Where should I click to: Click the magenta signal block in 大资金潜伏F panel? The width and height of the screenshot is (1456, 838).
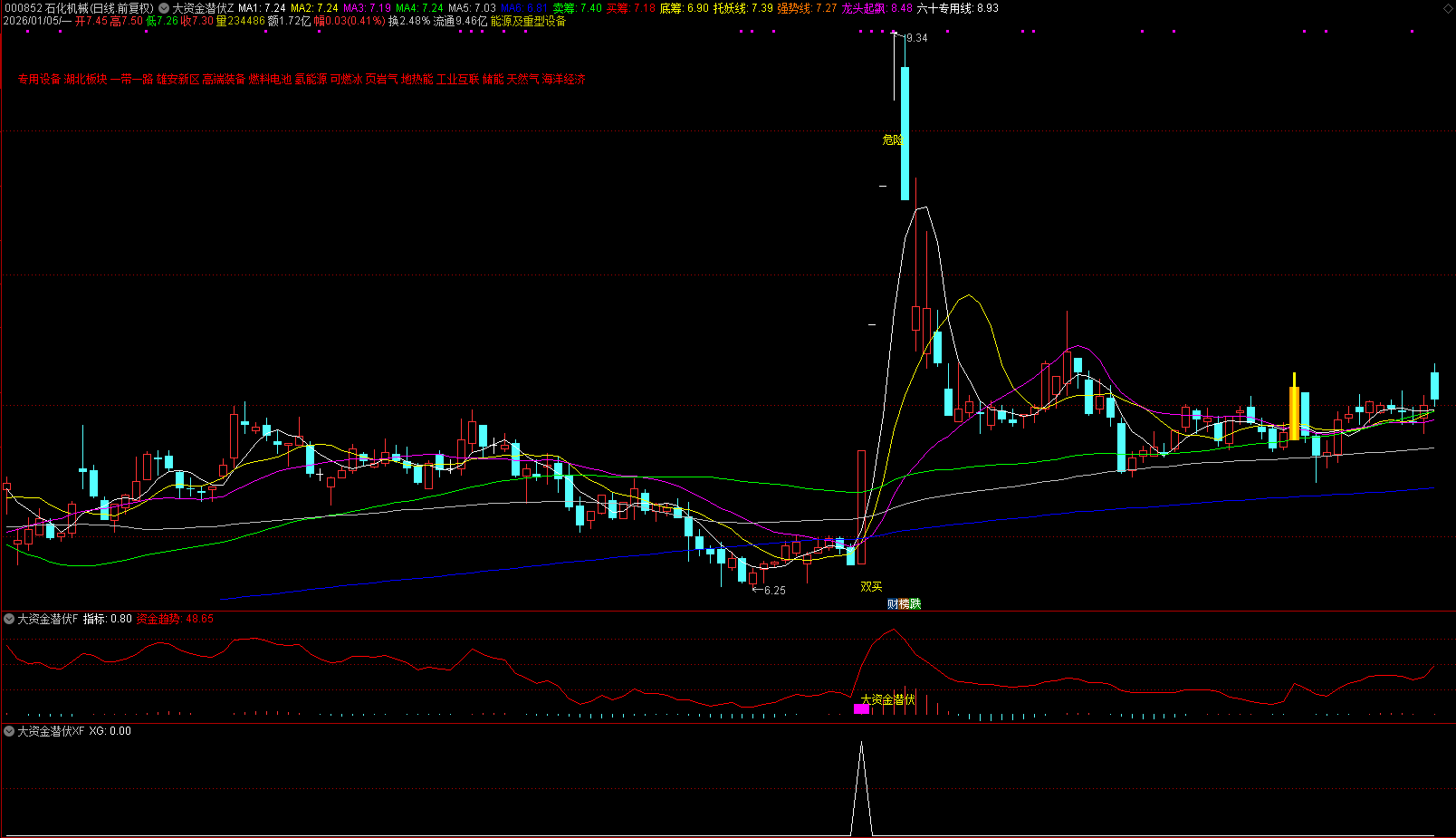click(861, 709)
